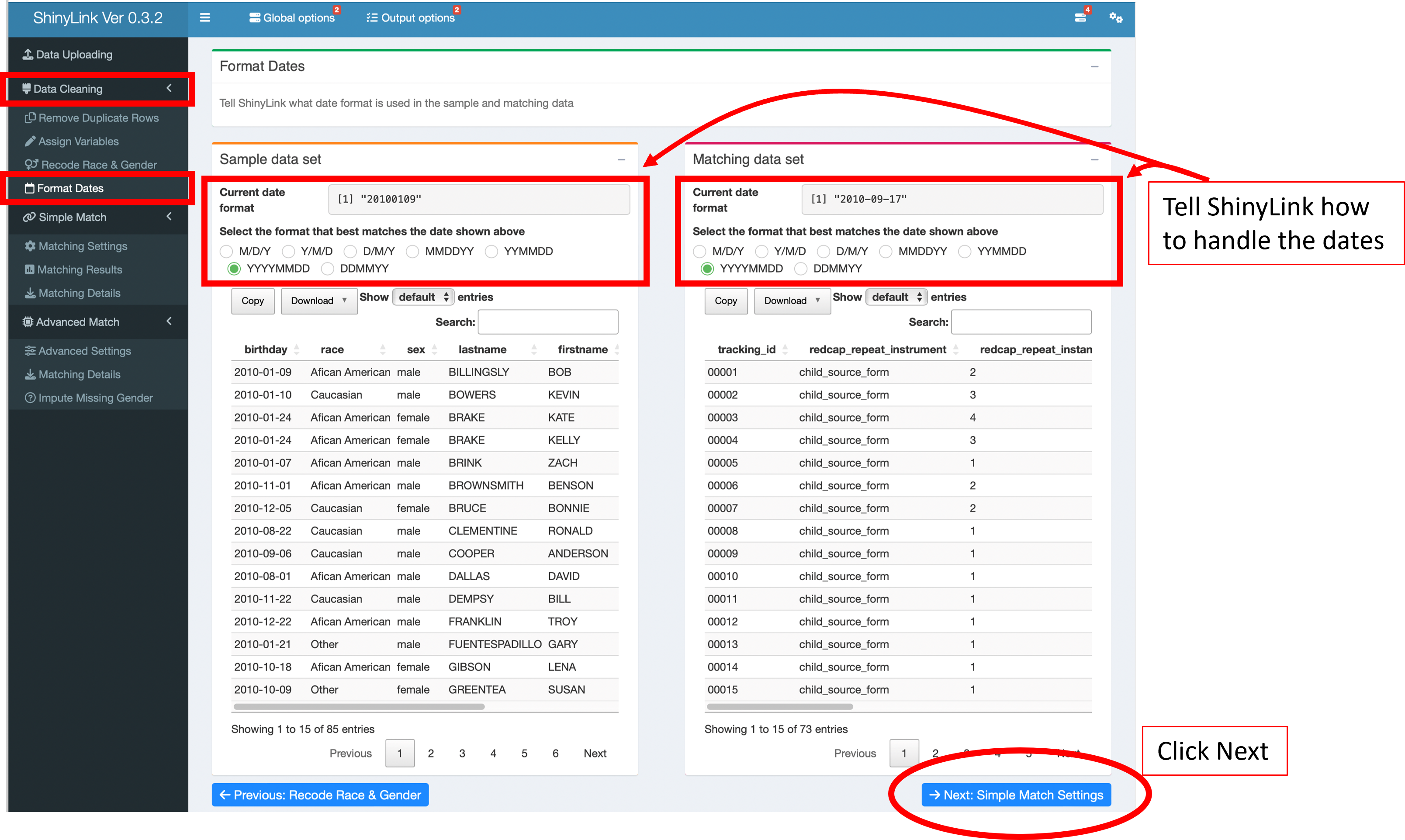Click the matching table horizontal scrollbar
This screenshot has height=840, width=1405.
click(779, 706)
